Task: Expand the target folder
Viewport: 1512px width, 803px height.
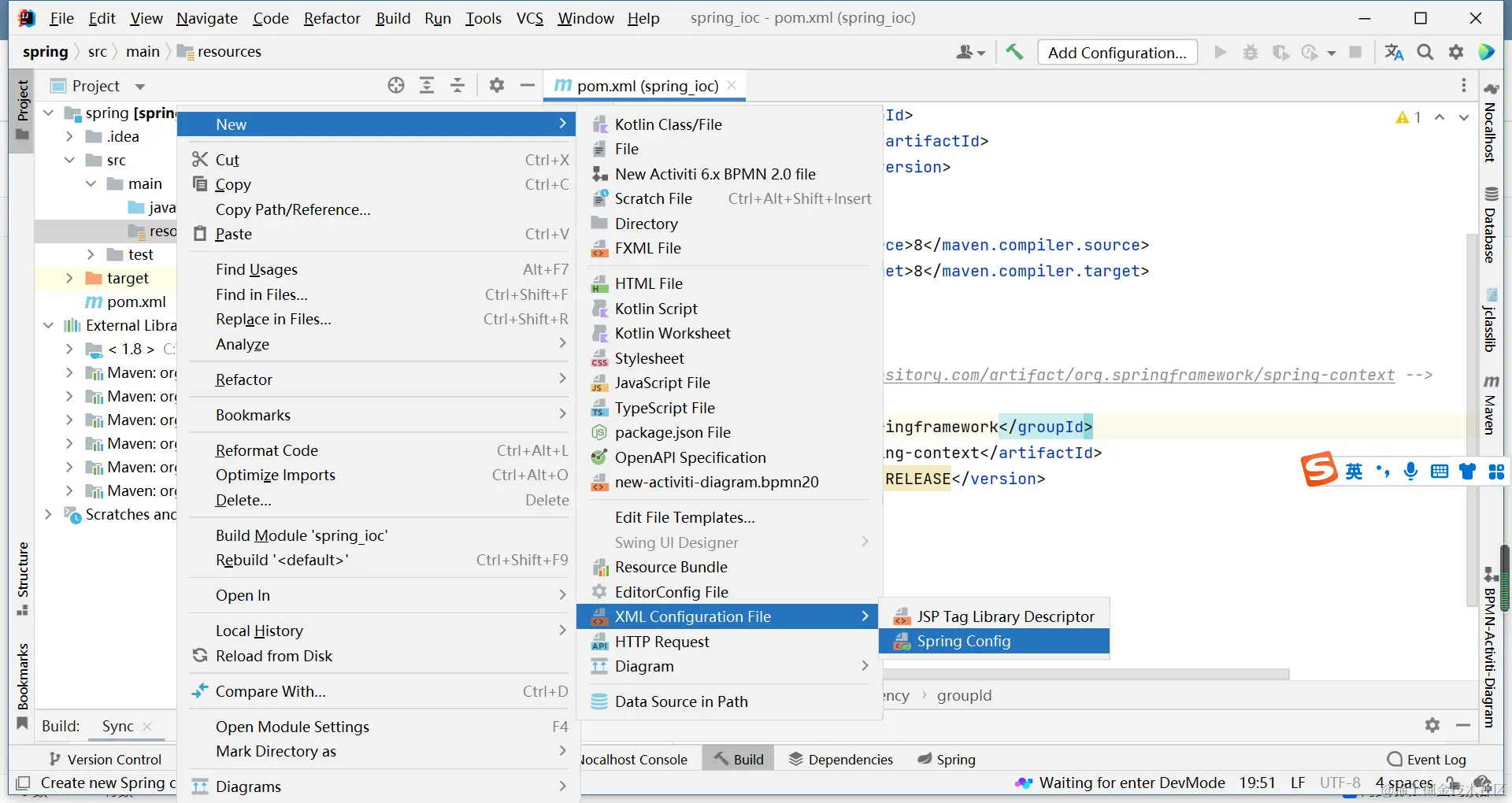Action: [x=69, y=278]
